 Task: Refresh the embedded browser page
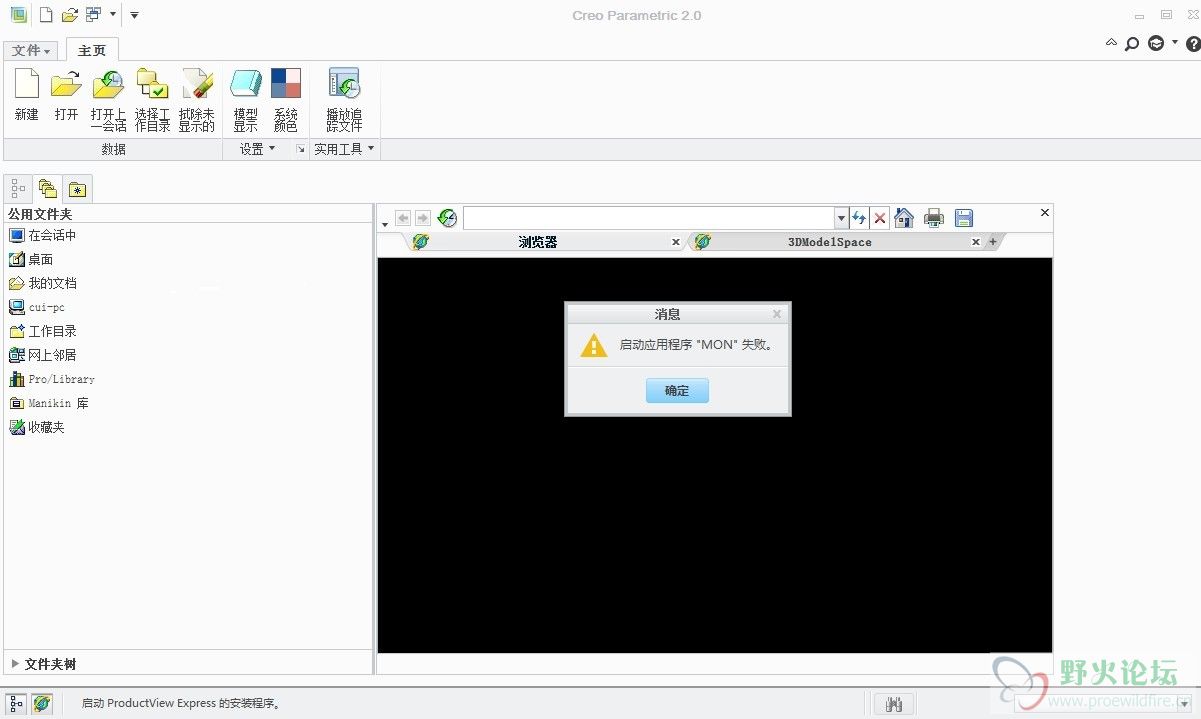[x=859, y=218]
